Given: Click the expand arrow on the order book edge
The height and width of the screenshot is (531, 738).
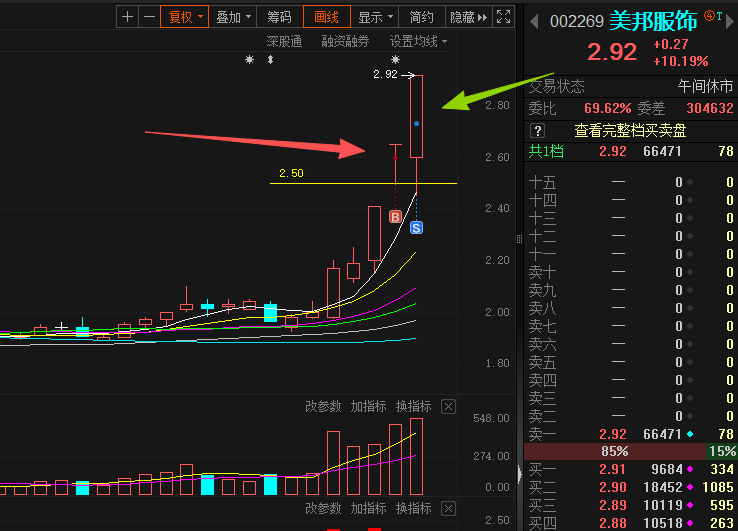Looking at the screenshot, I should click(520, 474).
